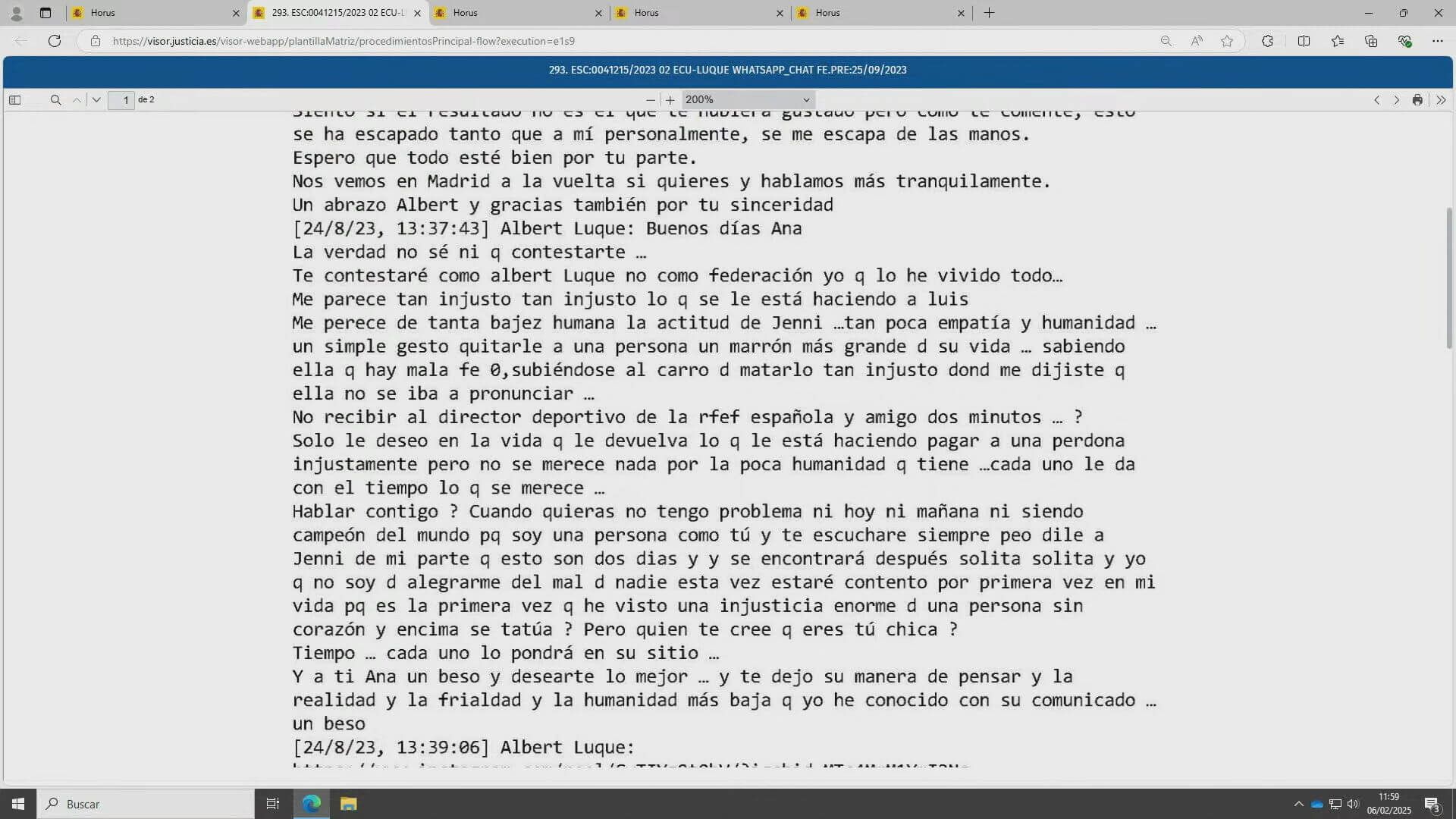Open the browser Extensions icon

click(1267, 41)
